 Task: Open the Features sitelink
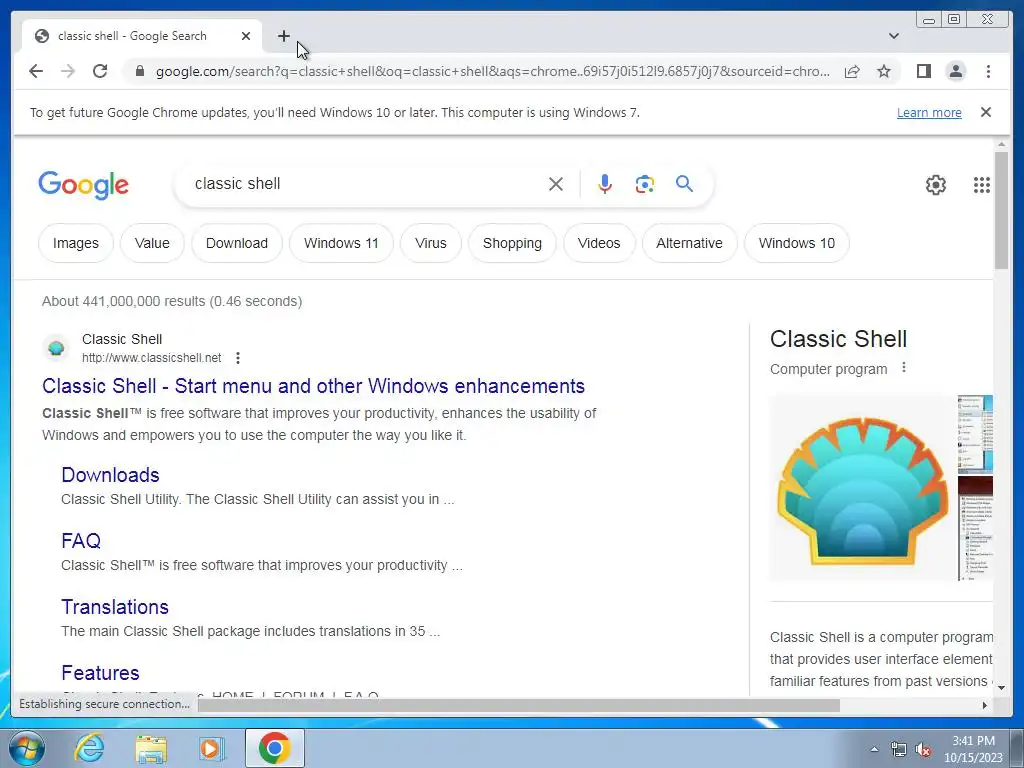(101, 673)
